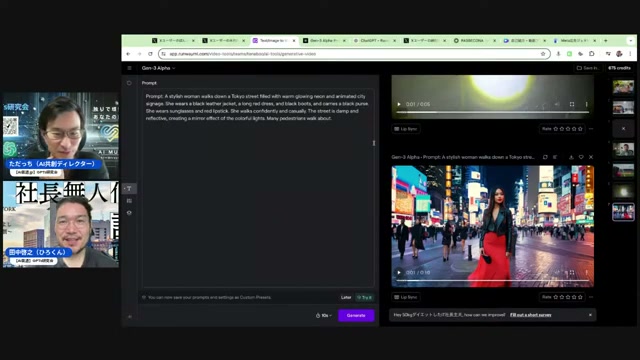Favorite the Tokyo video with the heart icon
The width and height of the screenshot is (640, 360).
(581, 157)
